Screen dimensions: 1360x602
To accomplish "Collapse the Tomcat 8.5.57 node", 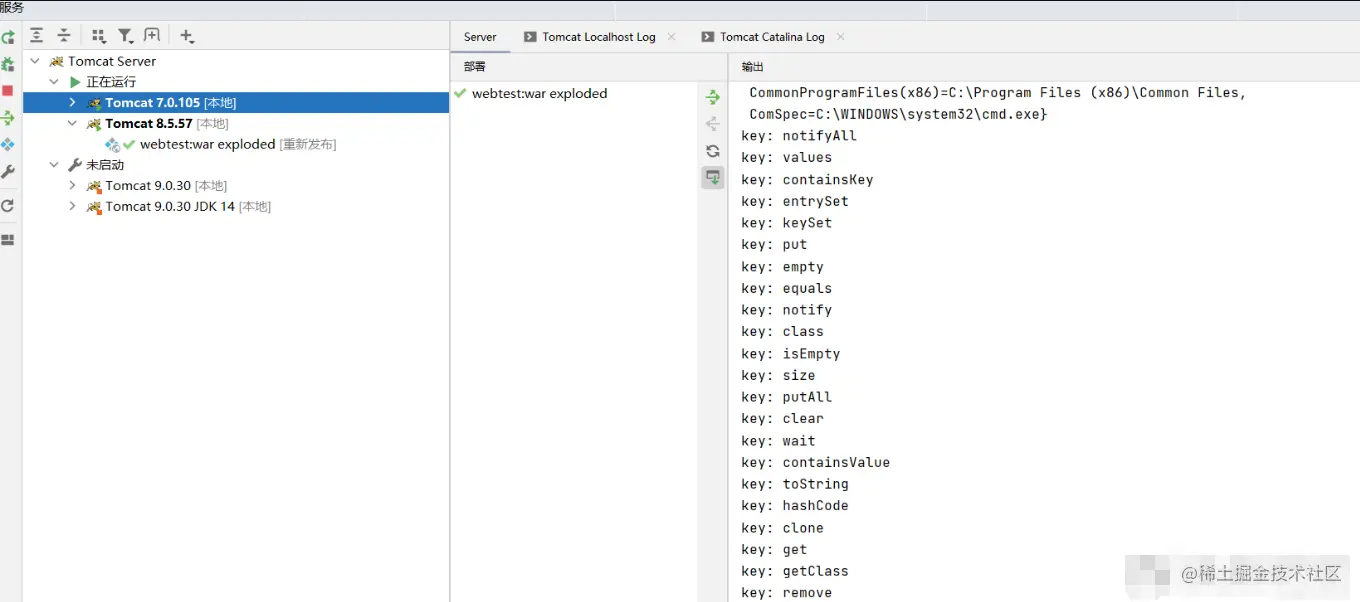I will click(72, 124).
